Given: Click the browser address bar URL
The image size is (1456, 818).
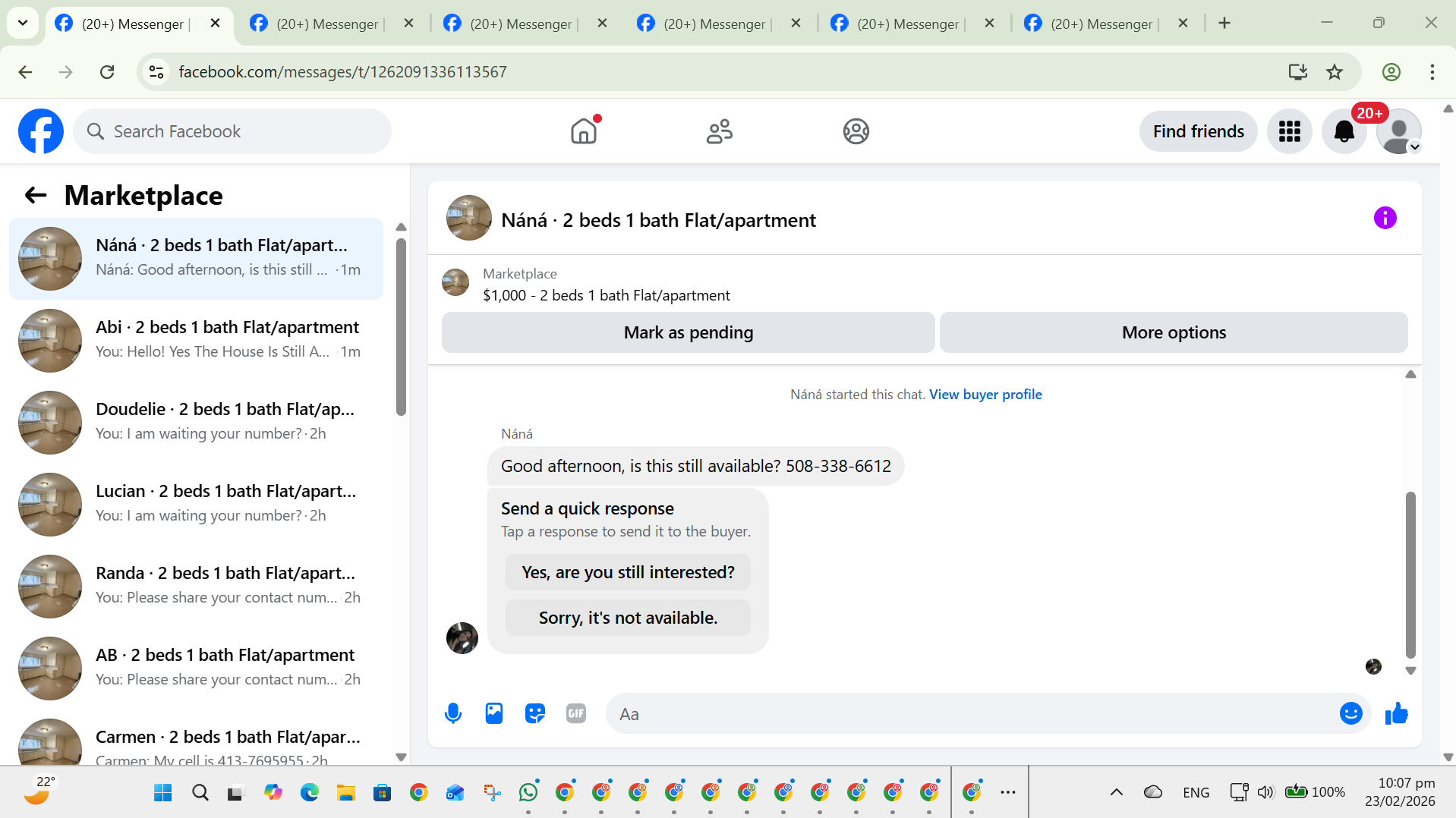Looking at the screenshot, I should tap(342, 72).
